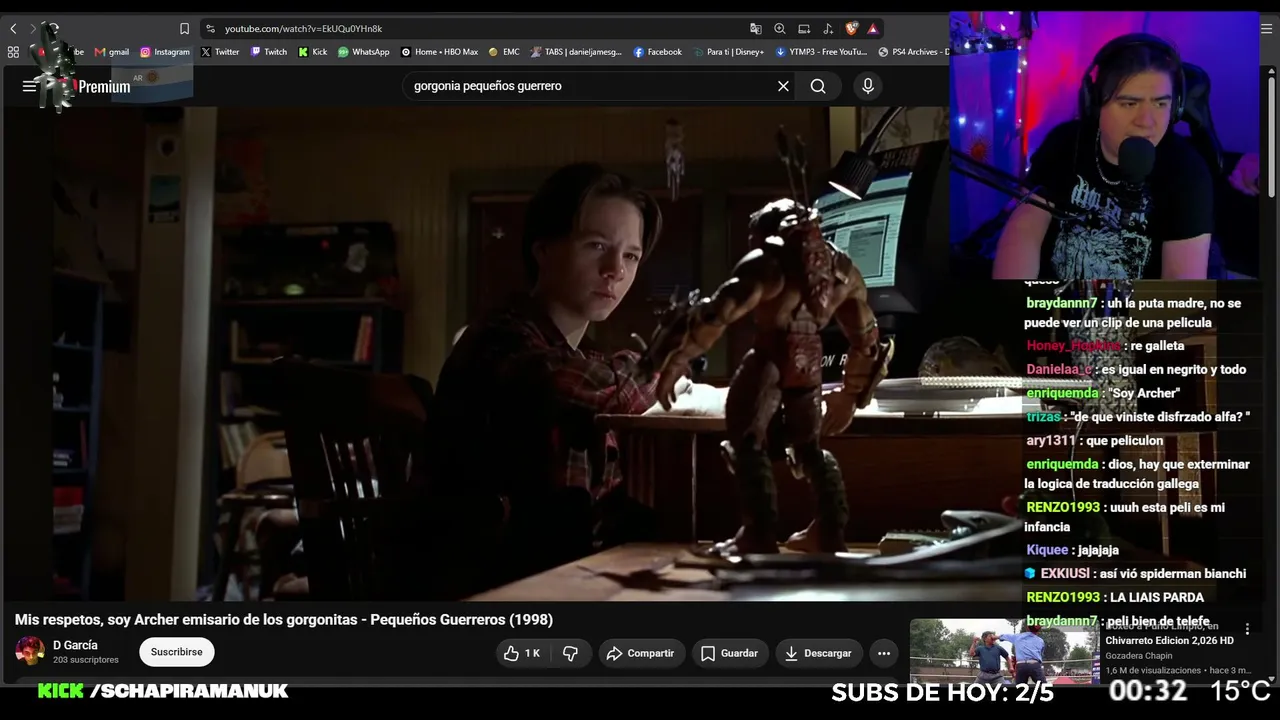Open the Instagram bookmark
Image resolution: width=1280 pixels, height=720 pixels.
coord(165,52)
